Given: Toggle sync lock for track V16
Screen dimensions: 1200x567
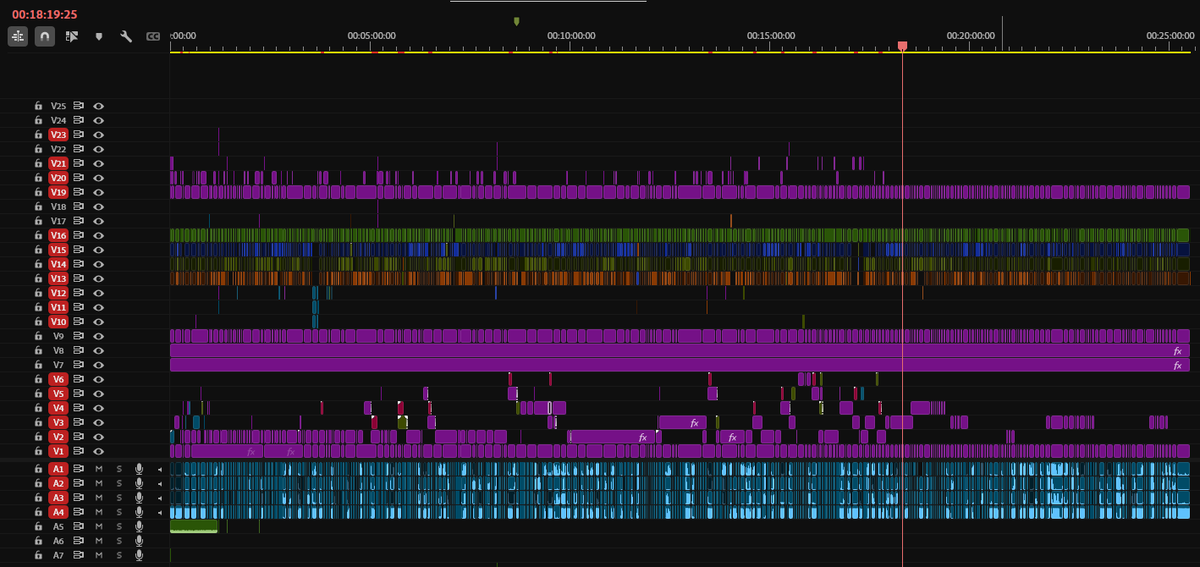Looking at the screenshot, I should pos(79,235).
